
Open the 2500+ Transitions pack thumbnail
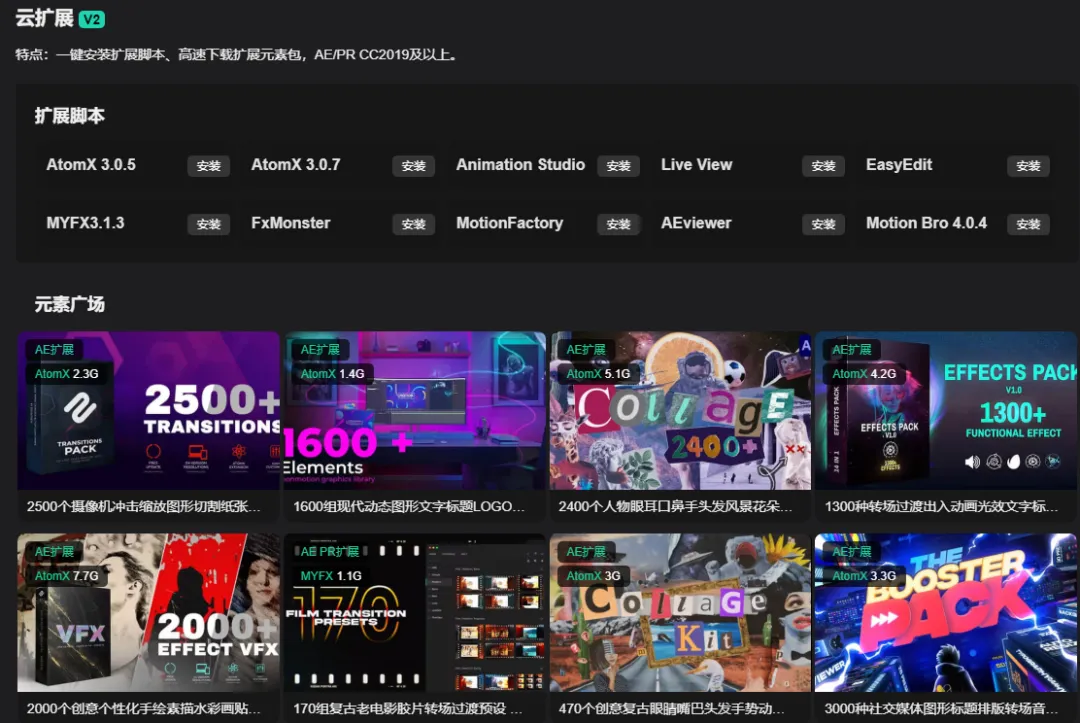point(148,411)
